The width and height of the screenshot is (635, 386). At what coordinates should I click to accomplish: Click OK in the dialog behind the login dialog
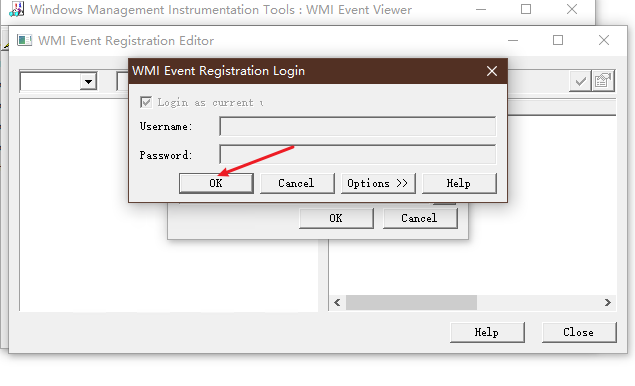coord(336,218)
